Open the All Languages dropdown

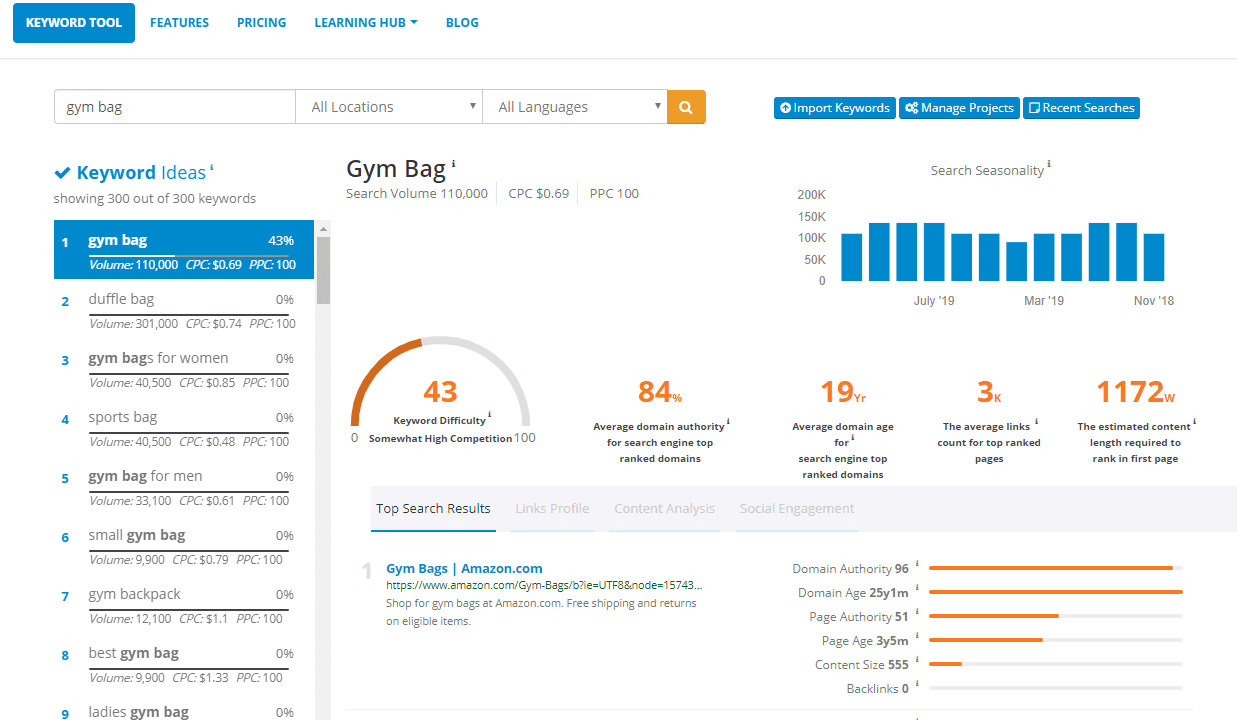coord(575,107)
